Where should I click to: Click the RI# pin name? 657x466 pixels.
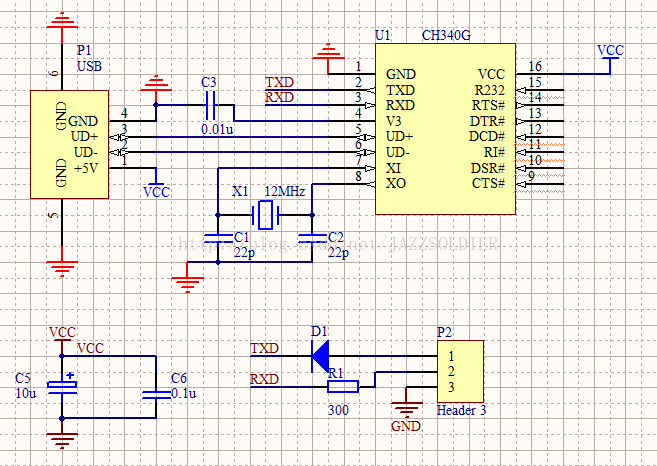tap(494, 152)
